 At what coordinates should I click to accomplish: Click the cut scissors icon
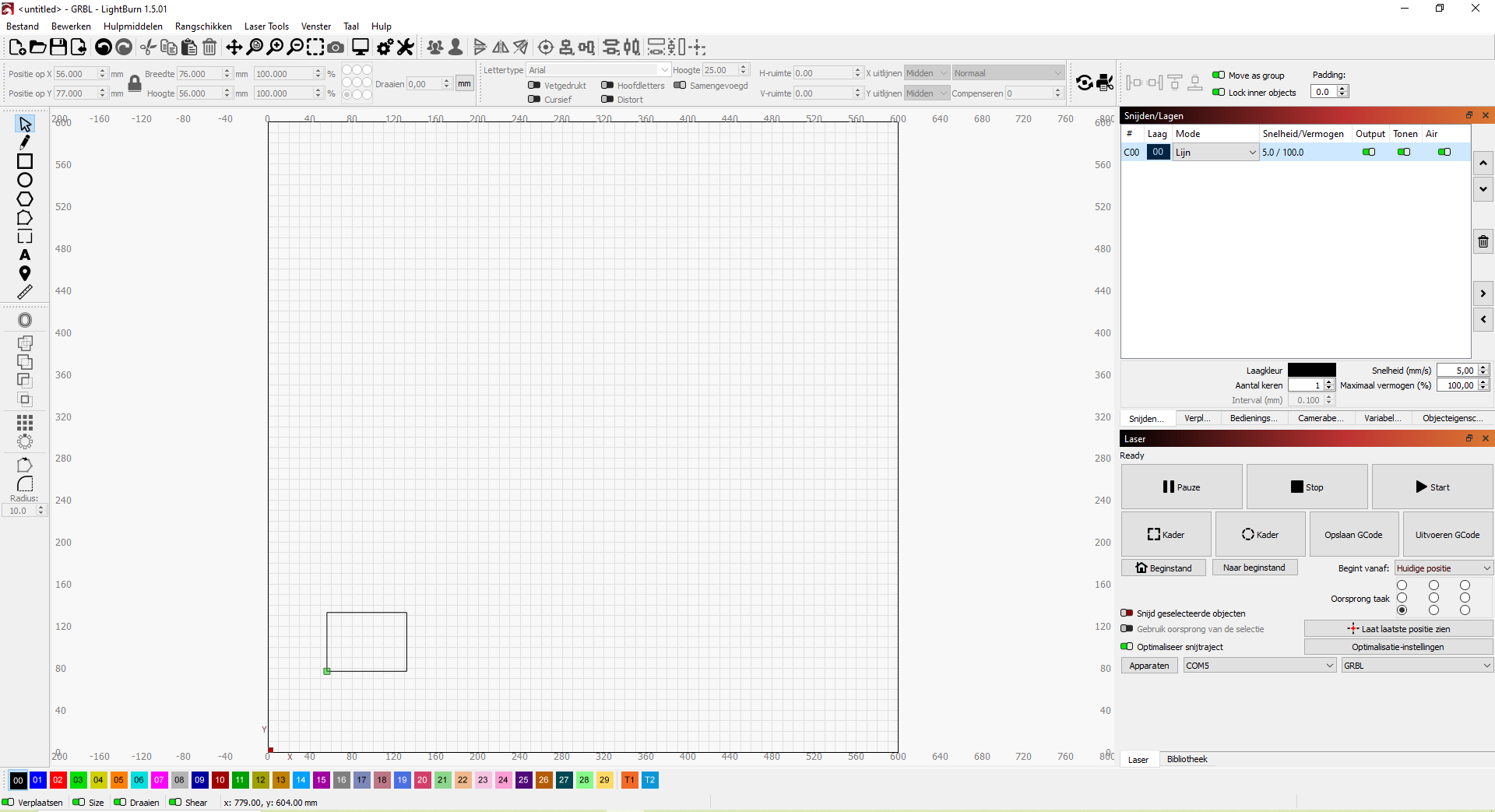pyautogui.click(x=148, y=47)
